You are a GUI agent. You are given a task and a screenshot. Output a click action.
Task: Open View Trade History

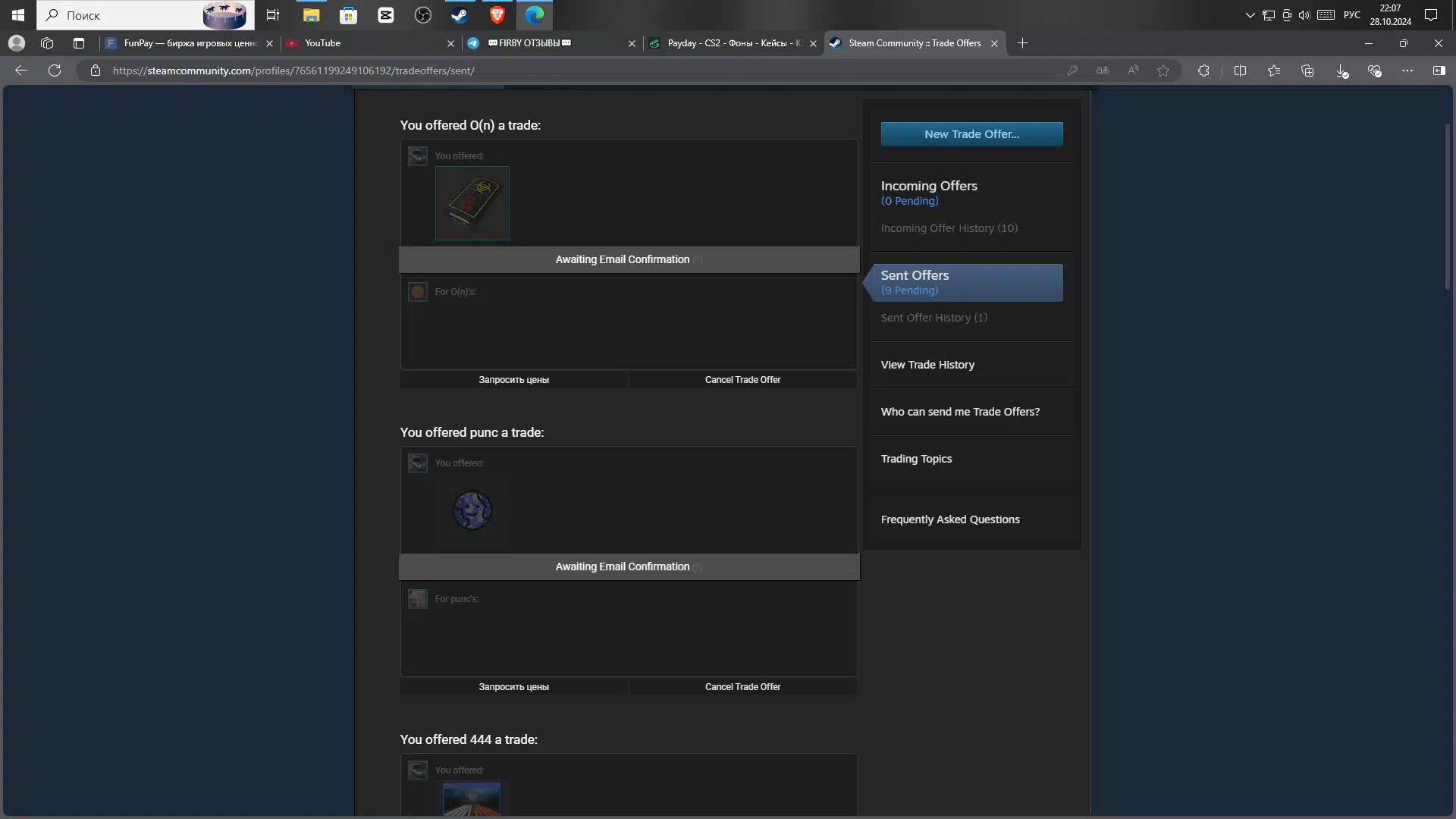pyautogui.click(x=927, y=365)
